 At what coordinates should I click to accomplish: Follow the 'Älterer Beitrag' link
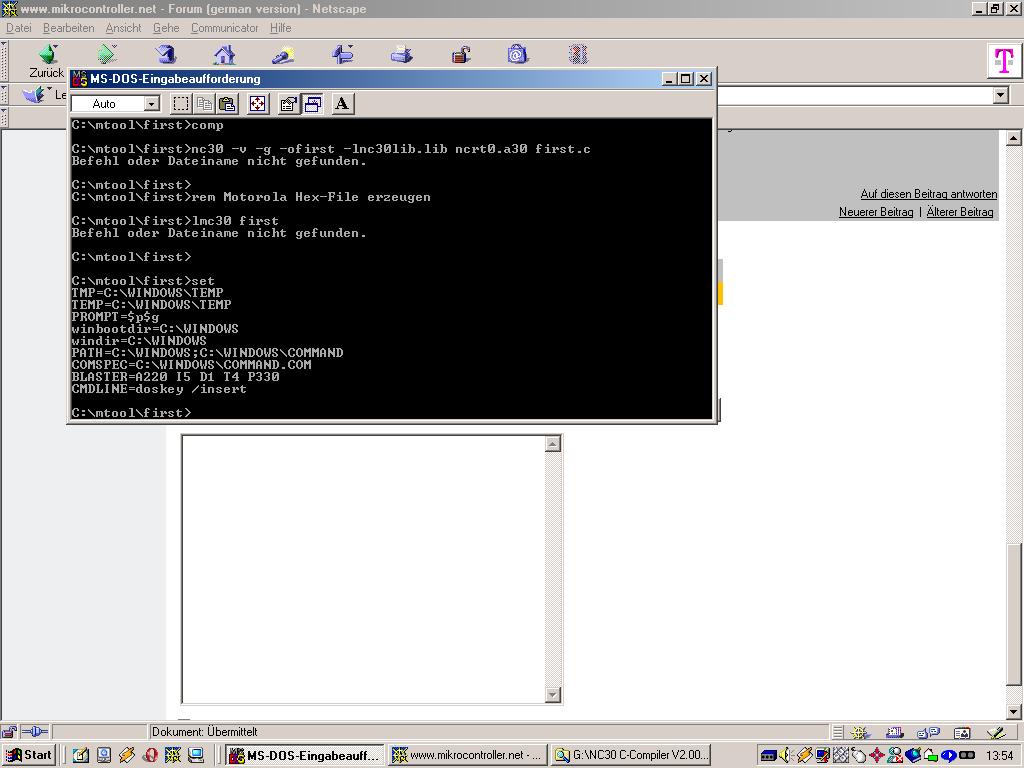point(960,212)
